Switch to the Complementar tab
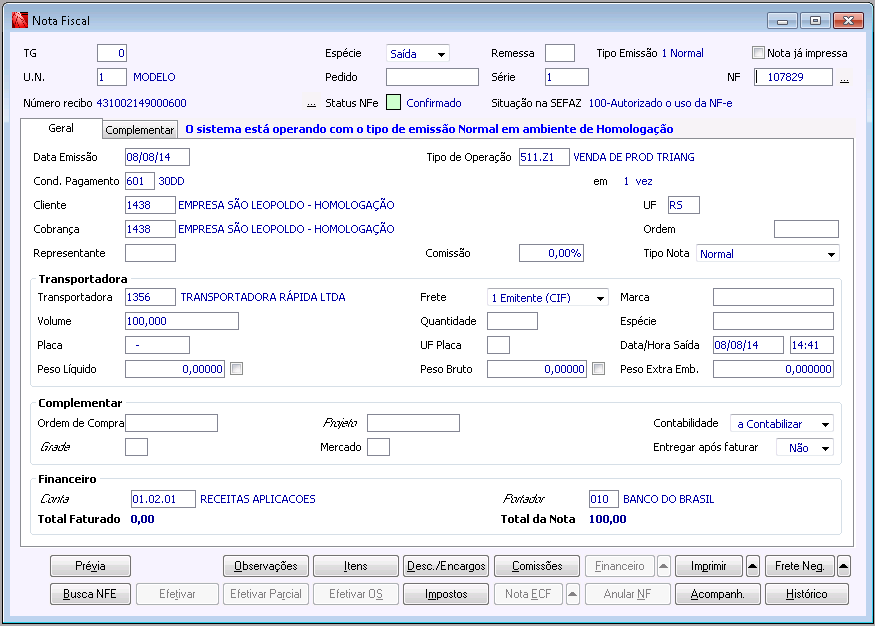 click(140, 130)
